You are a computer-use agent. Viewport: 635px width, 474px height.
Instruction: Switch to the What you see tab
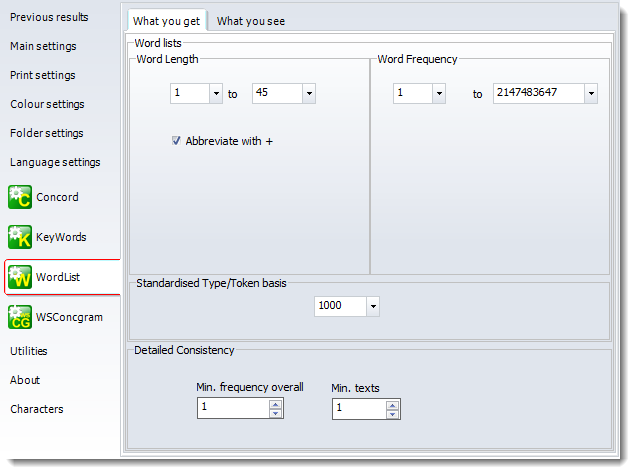coord(251,21)
